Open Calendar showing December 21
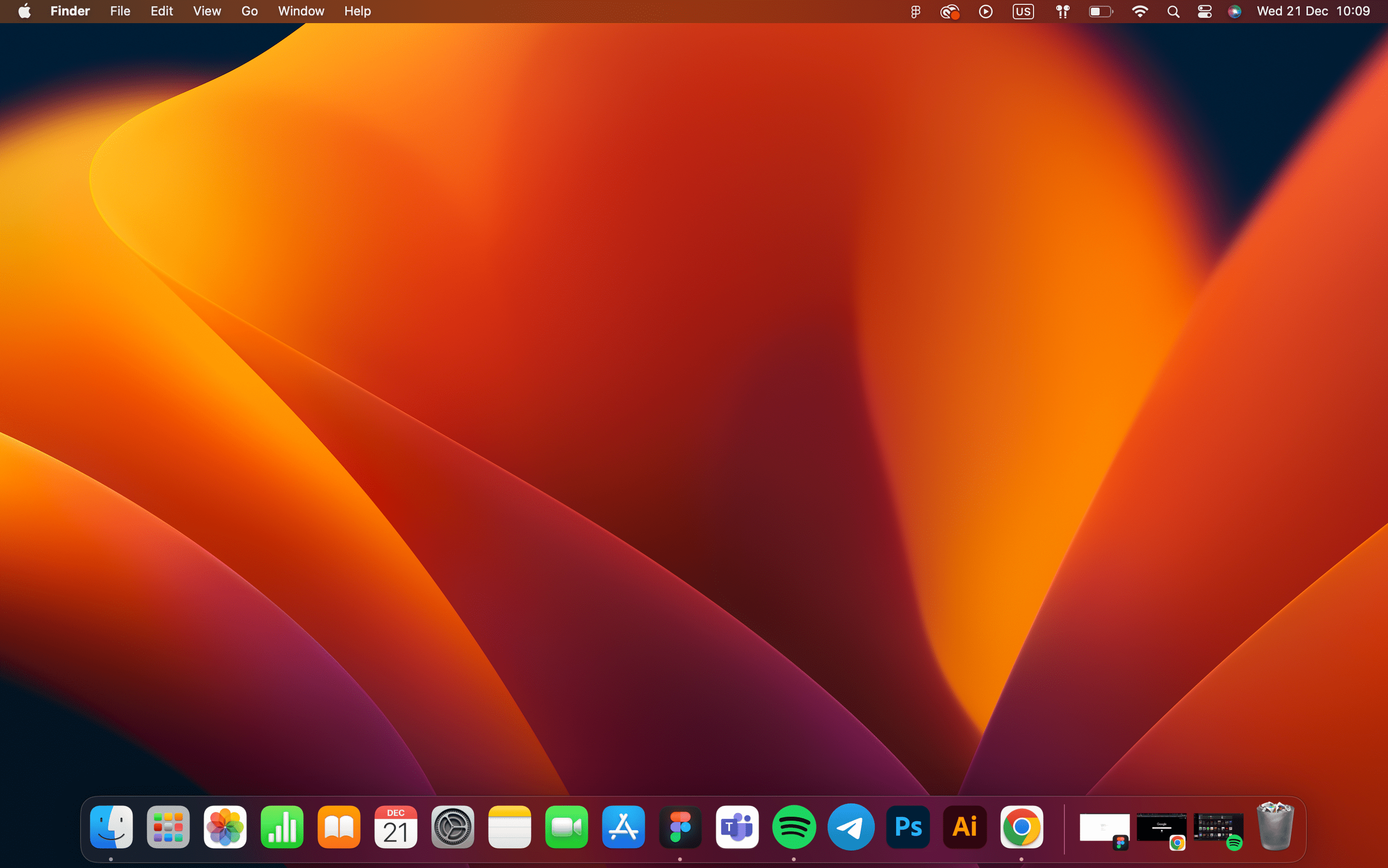1388x868 pixels. (x=396, y=827)
